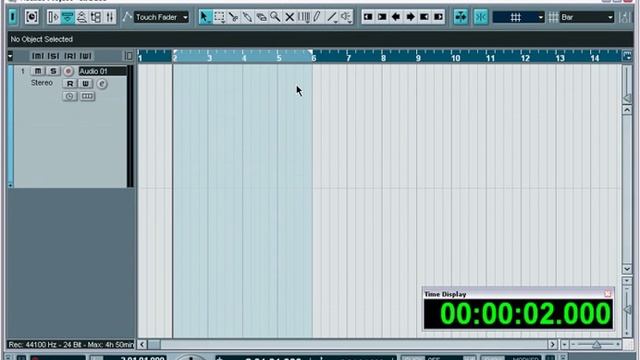Mute the Audio 01 track
This screenshot has height=360, width=640.
pos(38,71)
